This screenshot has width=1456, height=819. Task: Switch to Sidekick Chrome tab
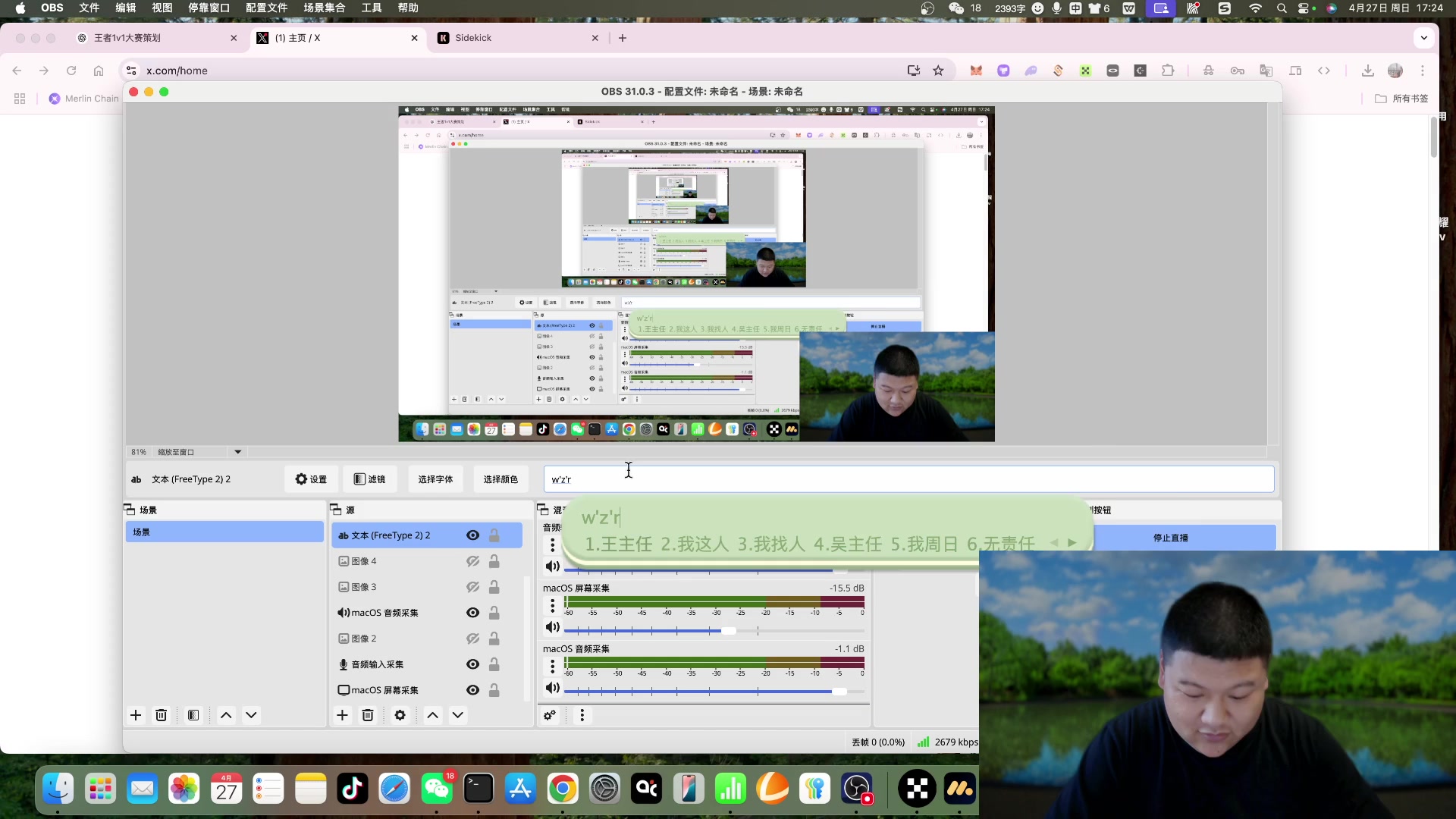[519, 38]
